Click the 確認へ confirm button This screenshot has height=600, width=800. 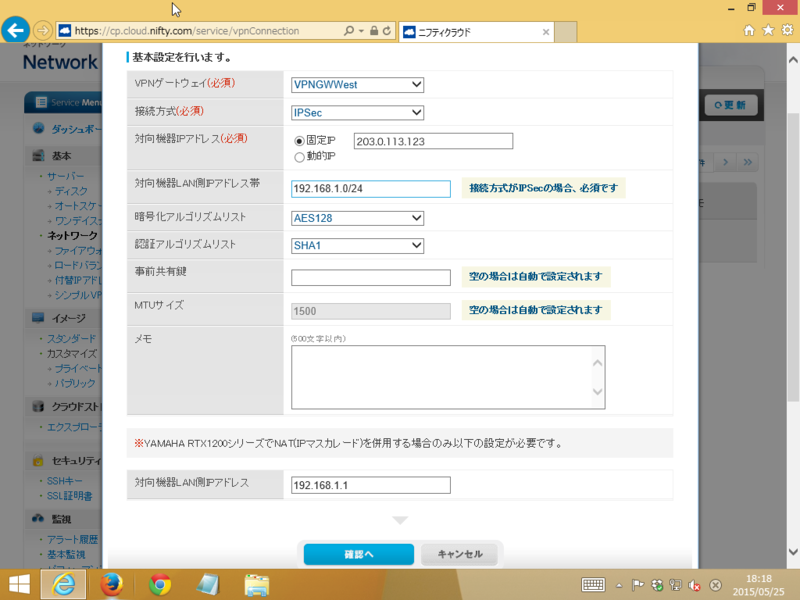[358, 554]
